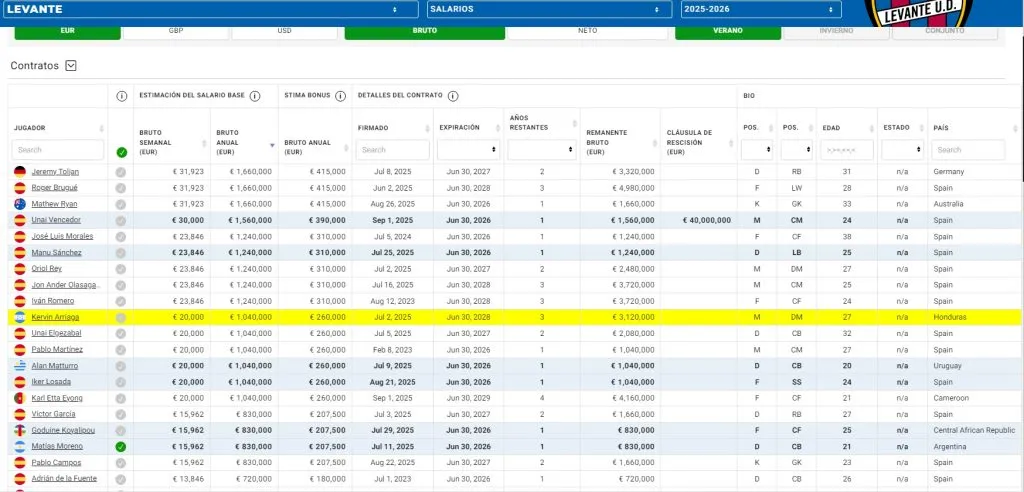Click the Firmado search field
Screen dimensions: 1024x492
click(x=392, y=150)
